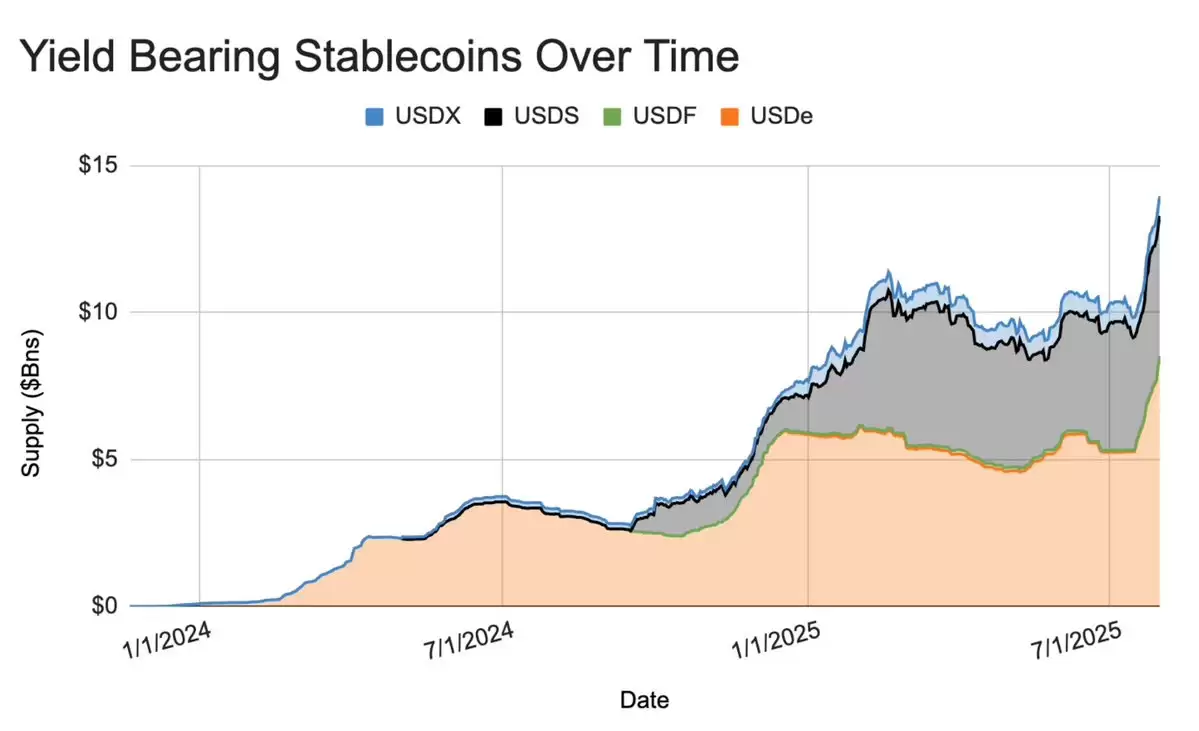Click the 7/1/2025 date axis label

coord(1076,640)
